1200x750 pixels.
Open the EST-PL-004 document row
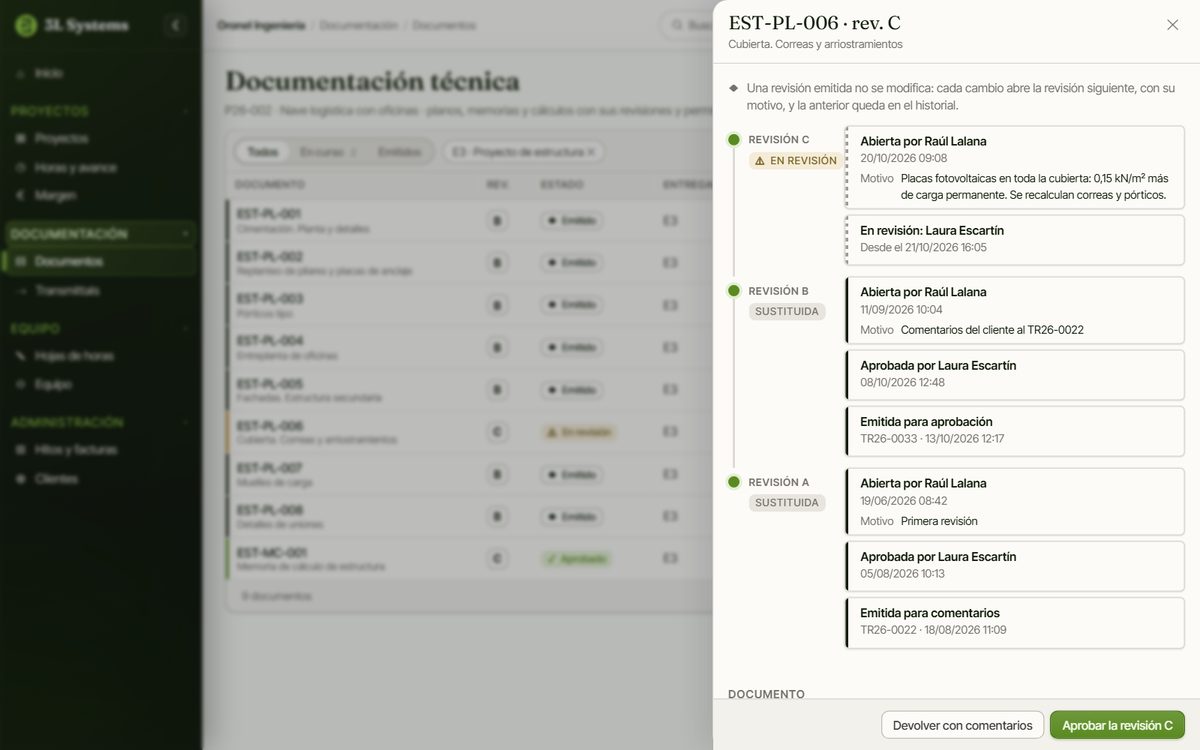(470, 347)
